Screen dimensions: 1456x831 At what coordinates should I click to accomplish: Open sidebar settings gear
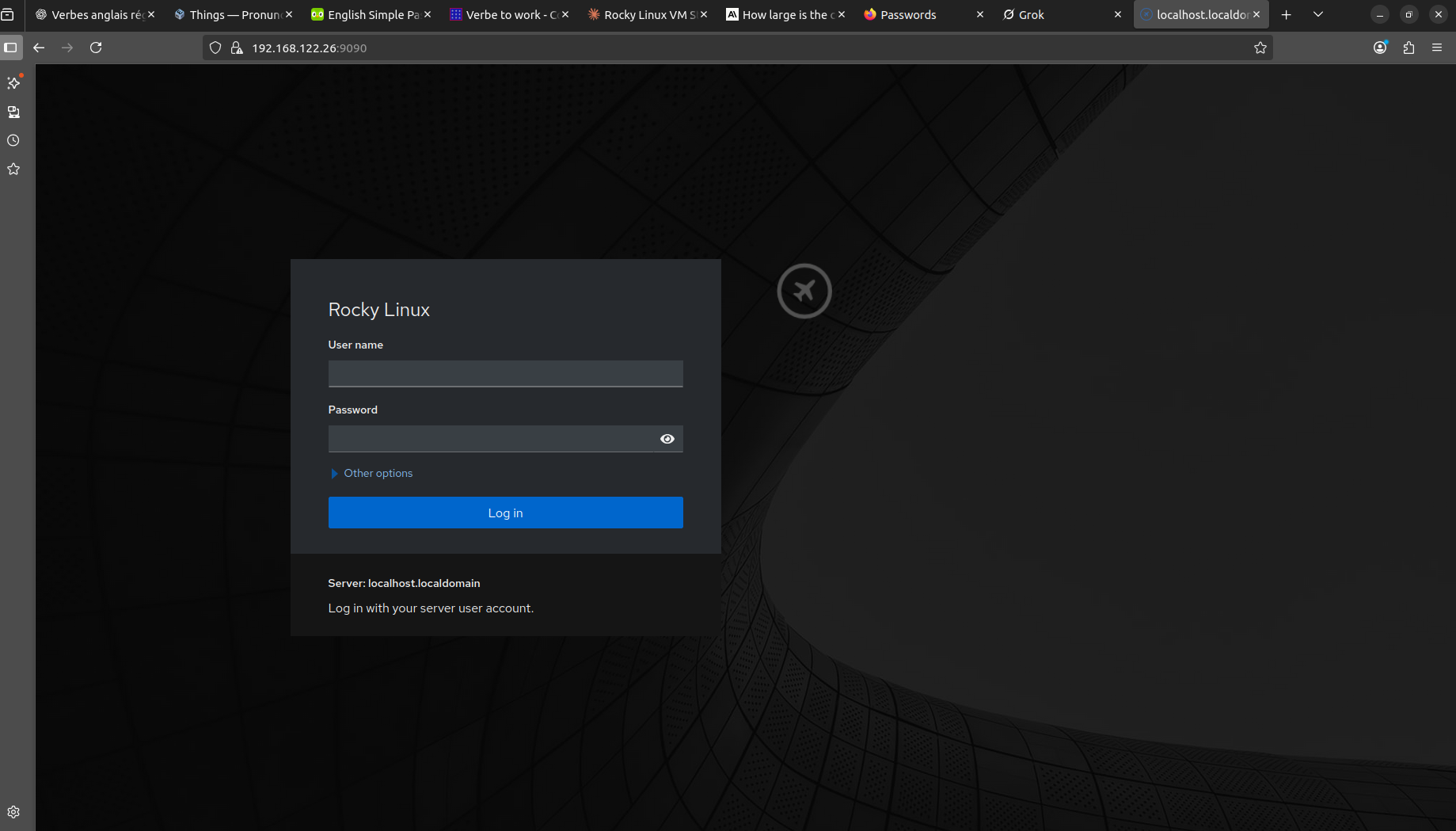tap(13, 812)
